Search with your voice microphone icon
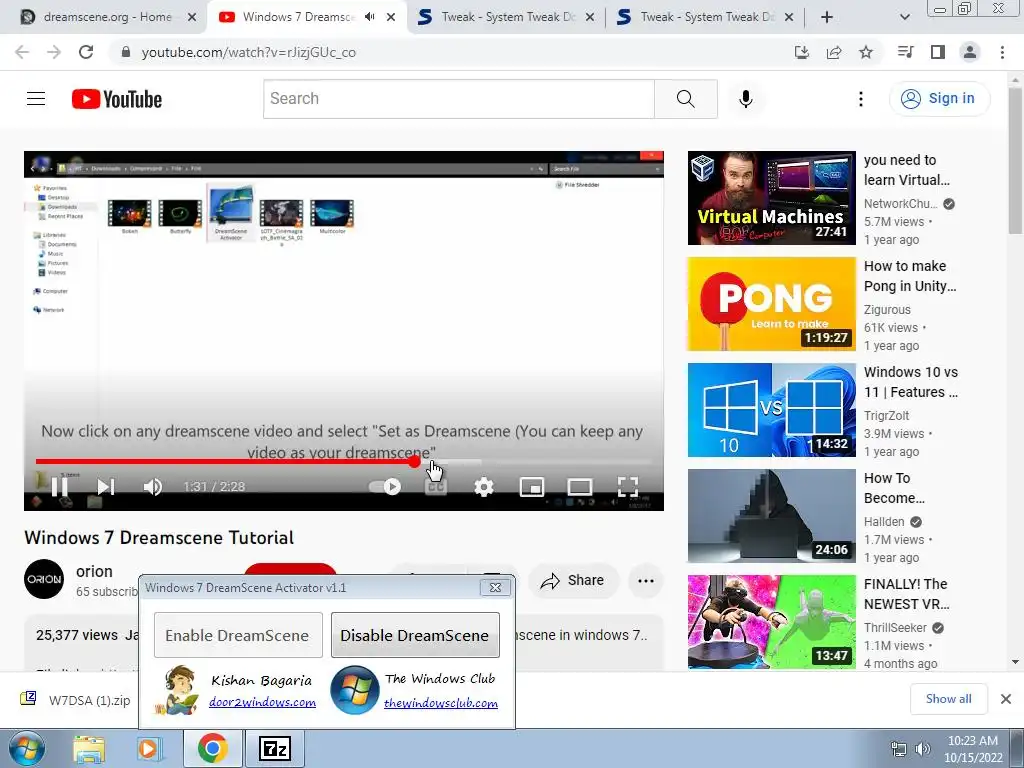 coord(745,99)
